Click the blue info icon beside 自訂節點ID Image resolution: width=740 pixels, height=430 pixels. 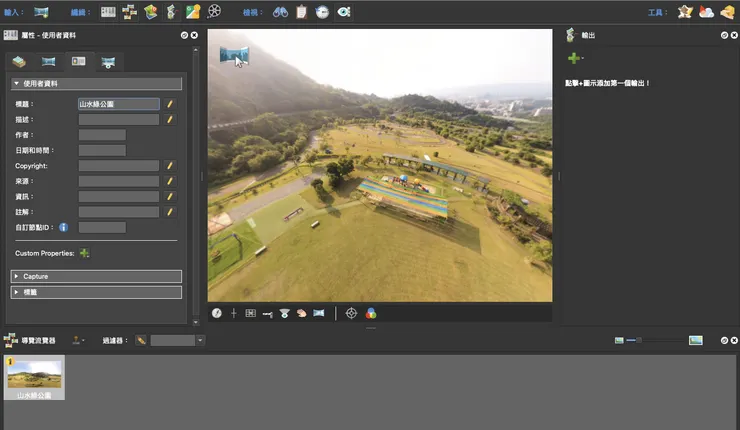63,228
